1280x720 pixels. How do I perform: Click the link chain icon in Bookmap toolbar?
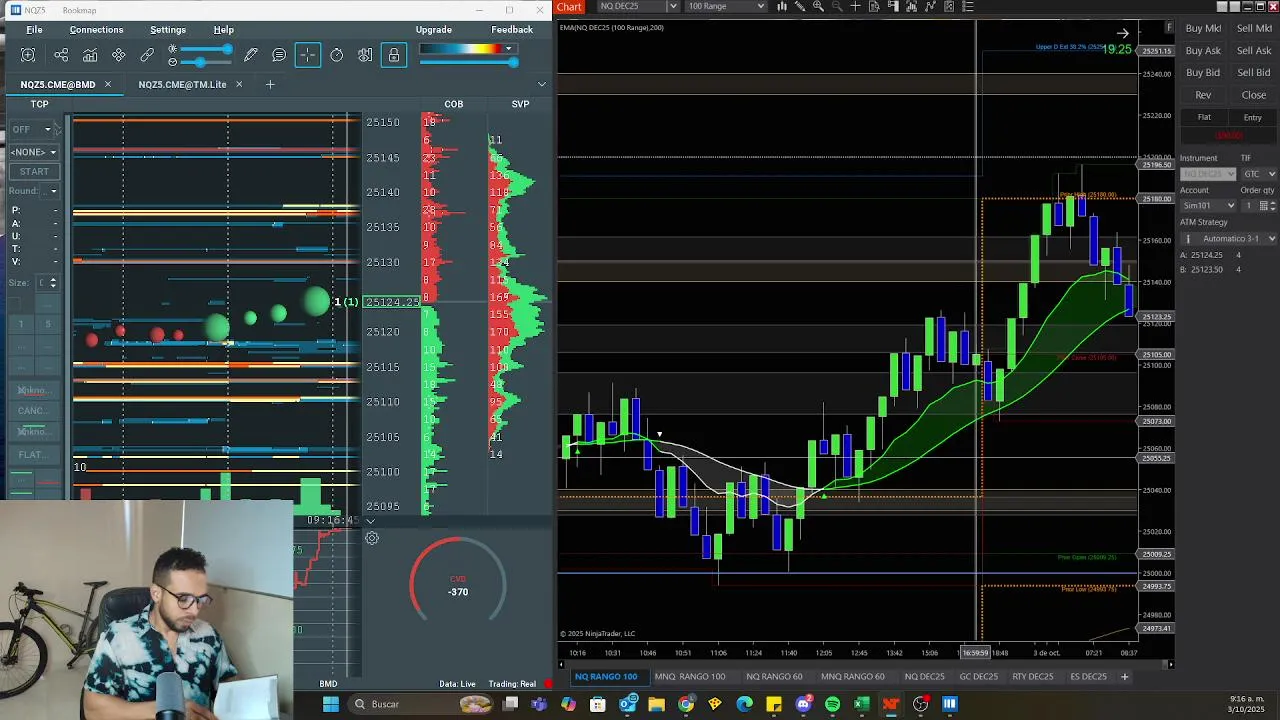[147, 55]
